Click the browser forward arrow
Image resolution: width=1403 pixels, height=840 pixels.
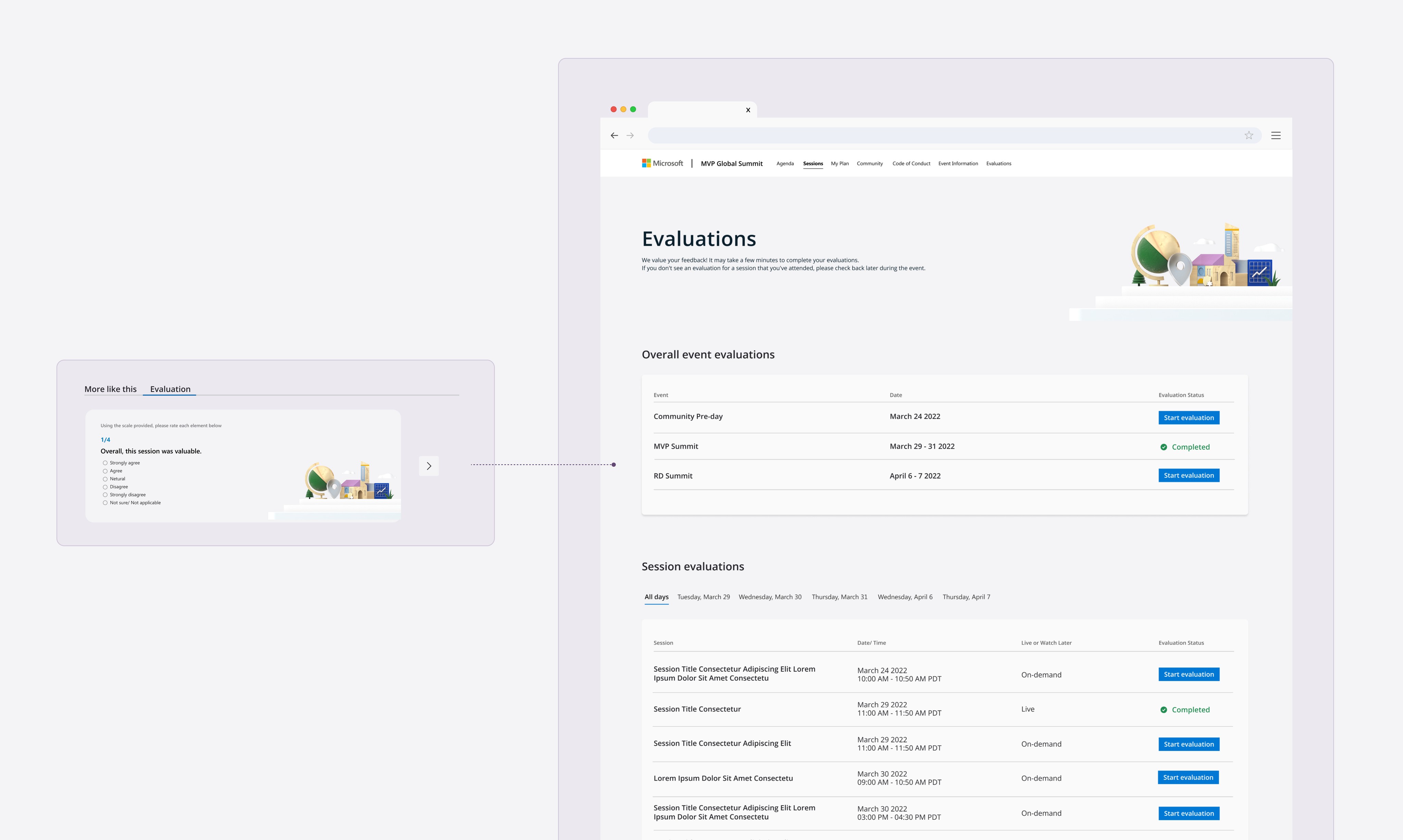(x=630, y=135)
